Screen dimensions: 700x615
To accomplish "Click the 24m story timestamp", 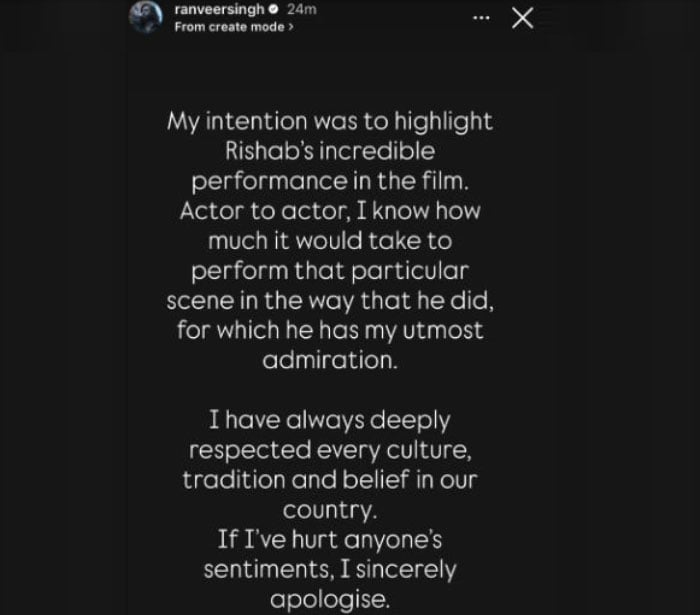I will click(302, 9).
